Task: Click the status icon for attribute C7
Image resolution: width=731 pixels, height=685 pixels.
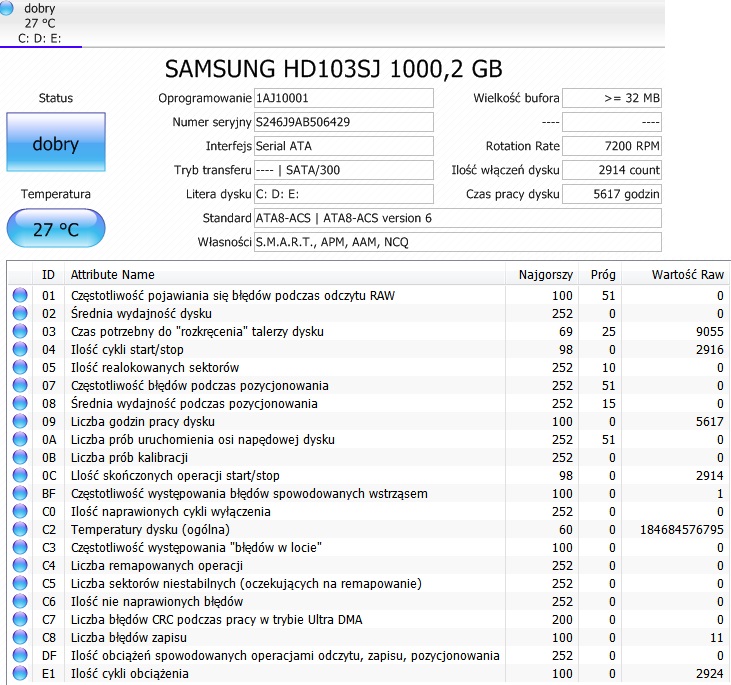Action: pyautogui.click(x=20, y=620)
